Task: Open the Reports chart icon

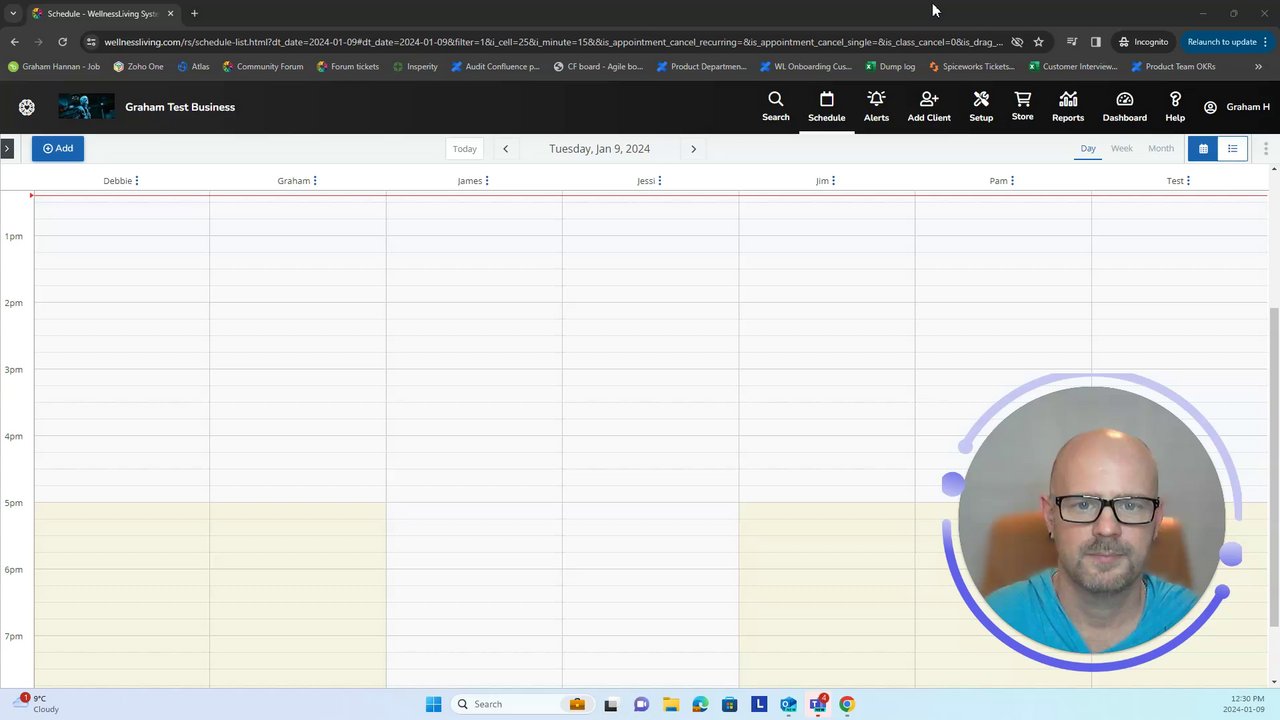Action: coord(1068,106)
